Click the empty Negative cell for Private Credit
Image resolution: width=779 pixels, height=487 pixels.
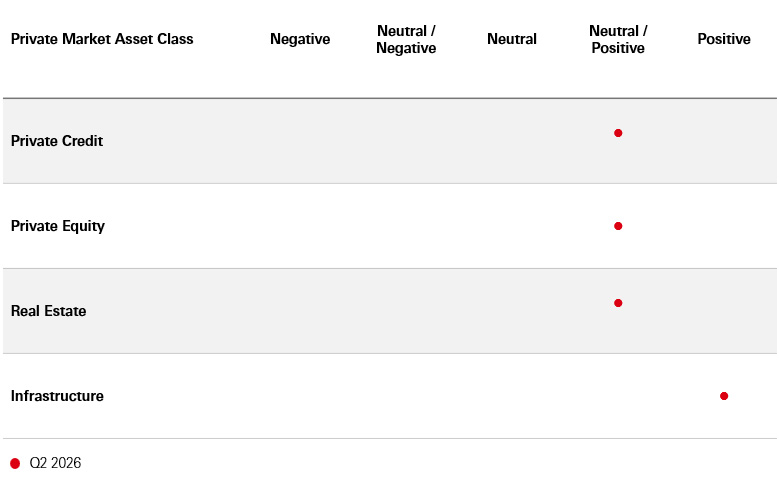300,141
